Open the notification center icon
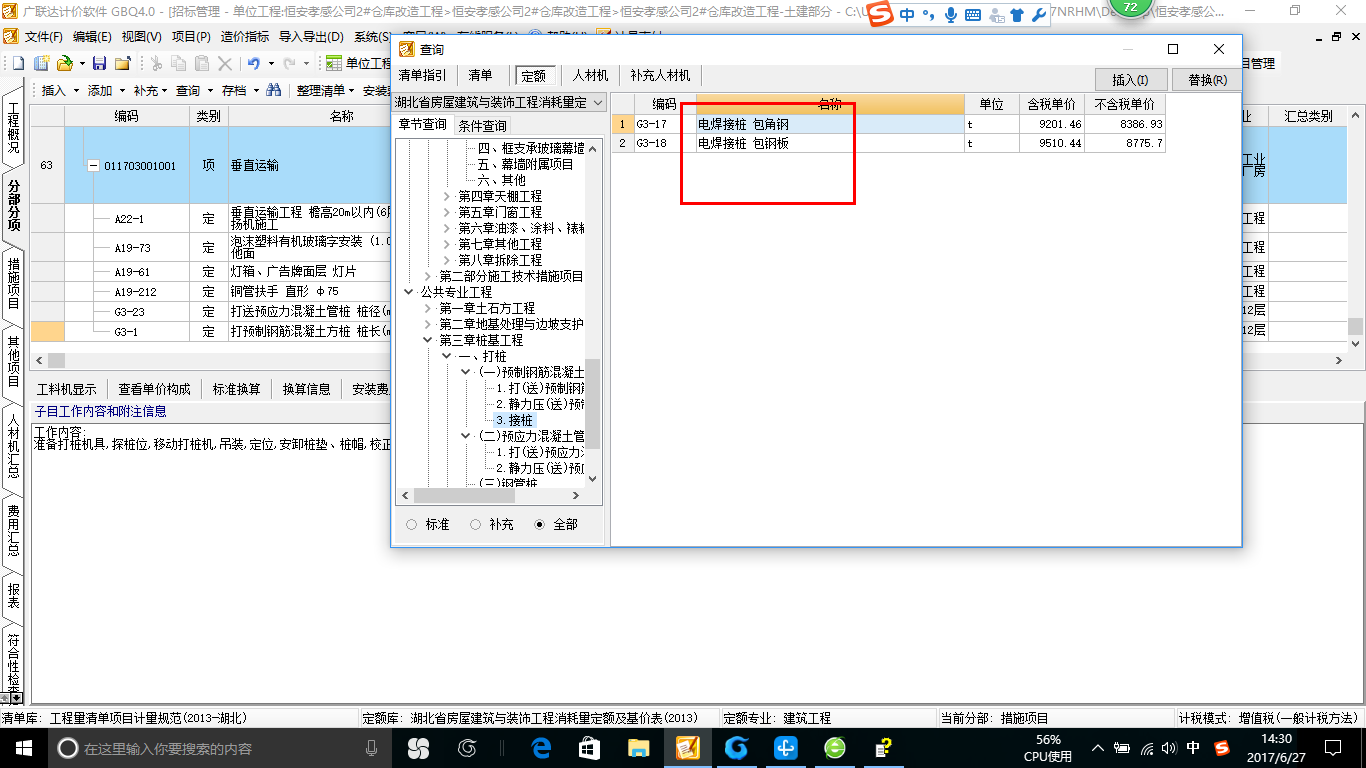This screenshot has height=768, width=1366. click(x=1333, y=747)
